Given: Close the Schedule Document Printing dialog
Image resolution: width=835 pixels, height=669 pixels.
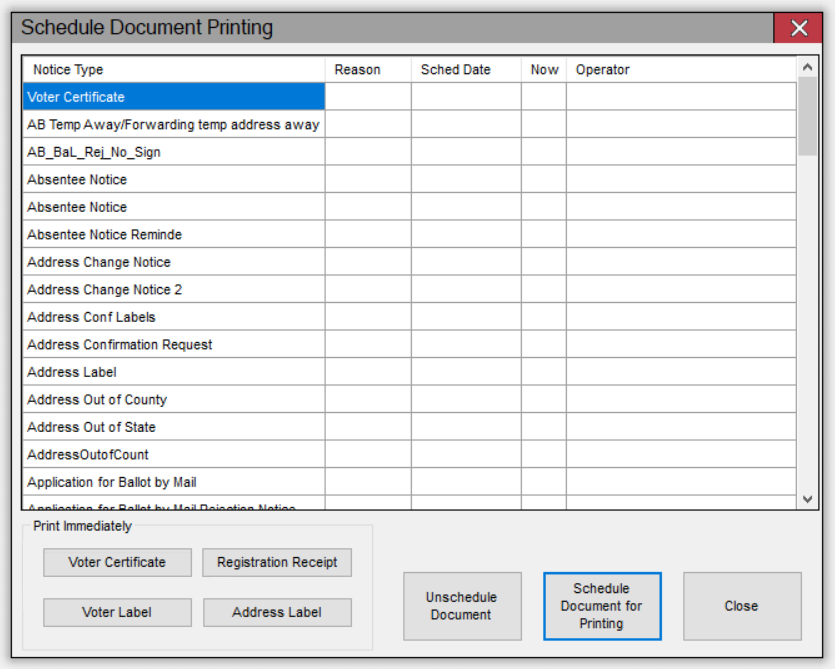Looking at the screenshot, I should coord(798,28).
